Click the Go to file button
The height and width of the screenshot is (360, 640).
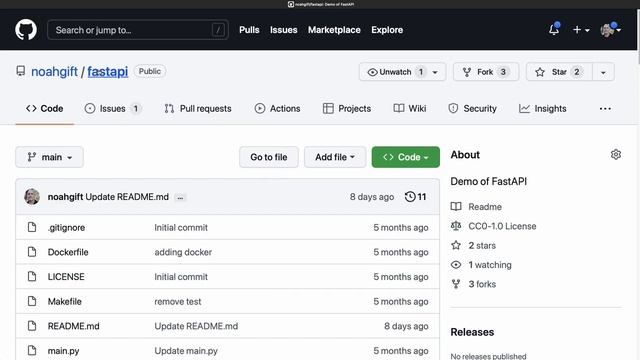point(269,157)
